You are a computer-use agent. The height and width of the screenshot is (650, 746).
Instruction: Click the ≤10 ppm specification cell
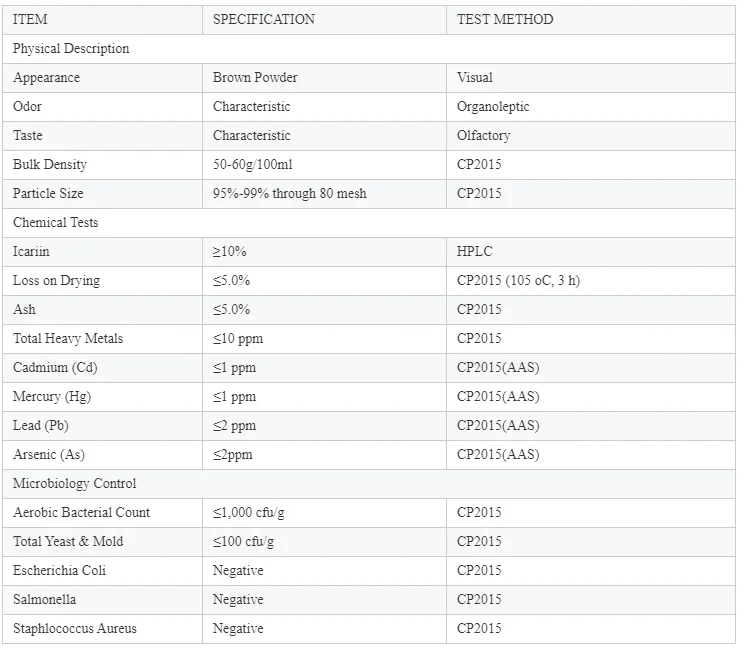click(238, 338)
